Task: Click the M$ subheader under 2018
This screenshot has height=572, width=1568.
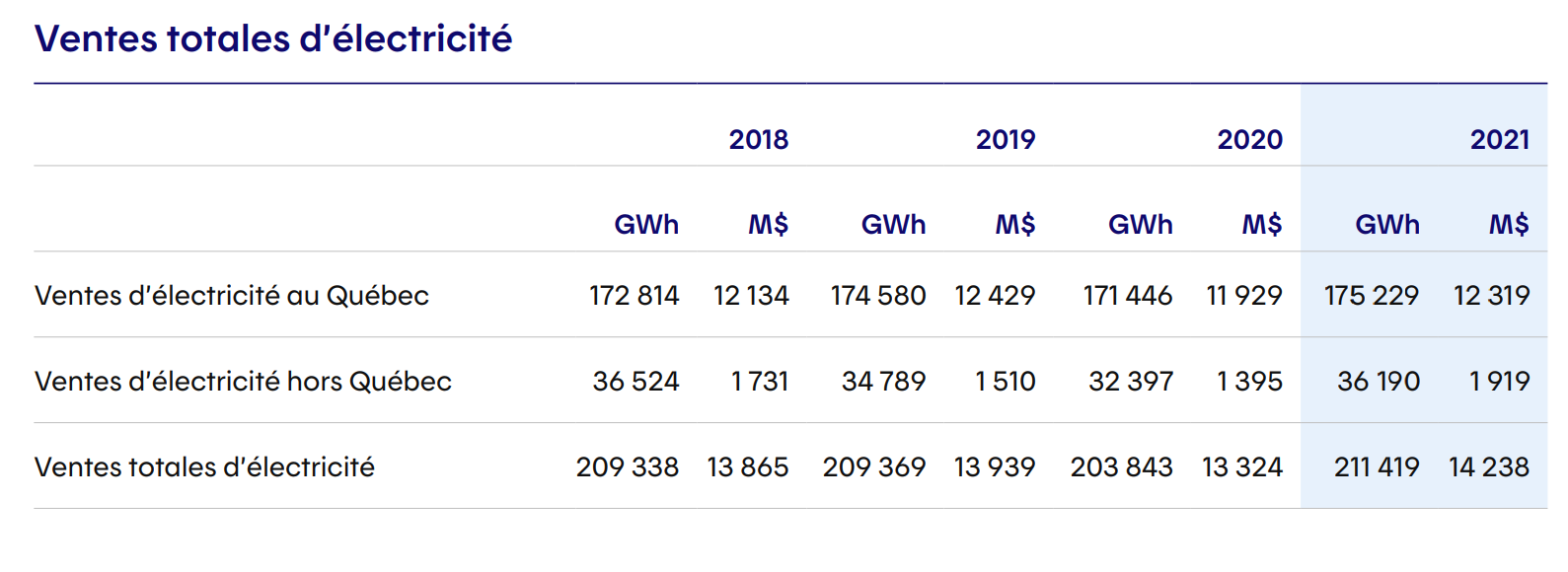Action: (768, 225)
